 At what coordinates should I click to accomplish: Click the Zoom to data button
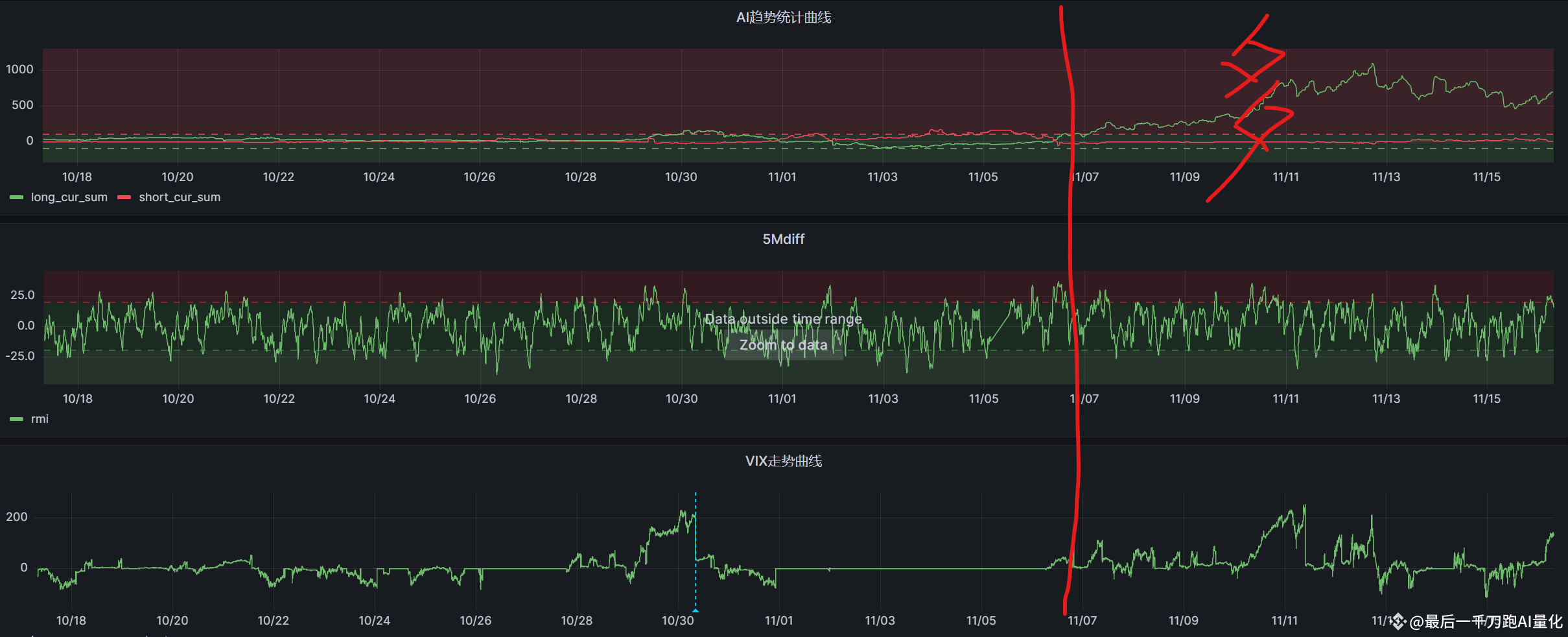coord(784,345)
